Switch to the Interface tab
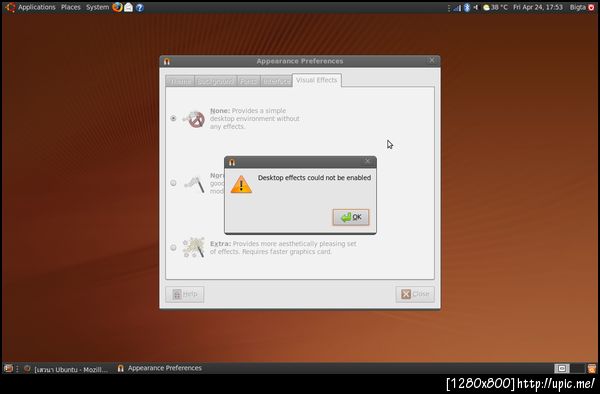The width and height of the screenshot is (600, 394). 276,81
